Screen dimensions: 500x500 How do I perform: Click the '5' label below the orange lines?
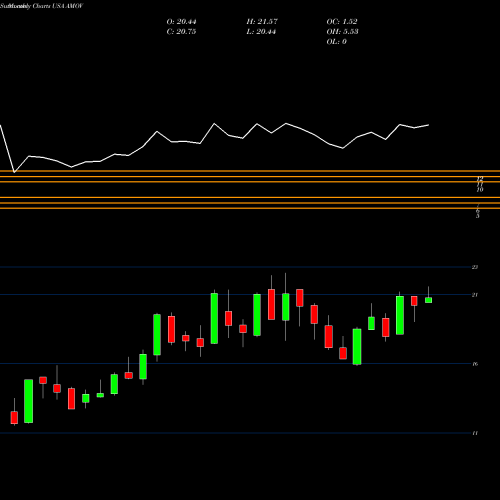478,216
